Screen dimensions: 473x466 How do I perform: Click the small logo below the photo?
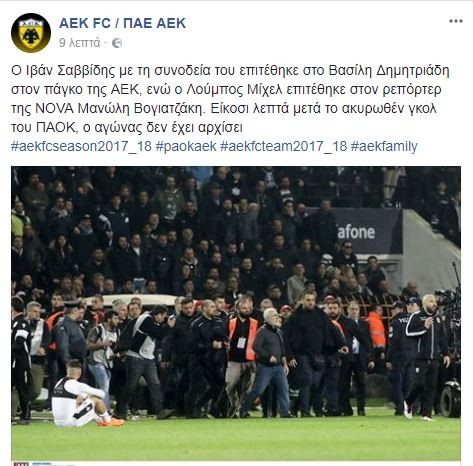(21, 463)
